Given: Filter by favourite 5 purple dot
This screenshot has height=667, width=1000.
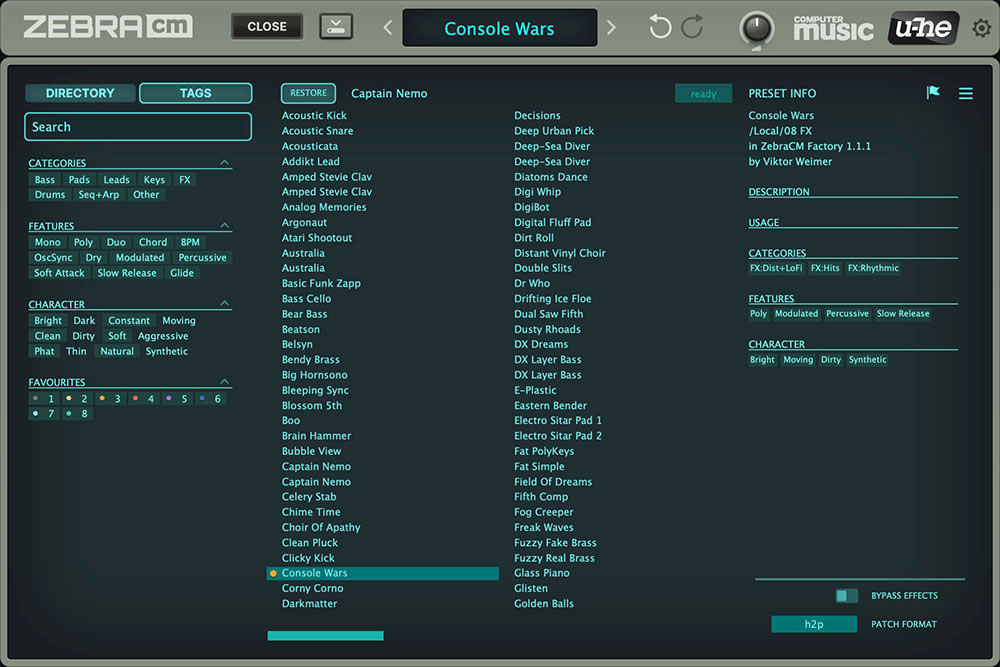Looking at the screenshot, I should pos(168,398).
